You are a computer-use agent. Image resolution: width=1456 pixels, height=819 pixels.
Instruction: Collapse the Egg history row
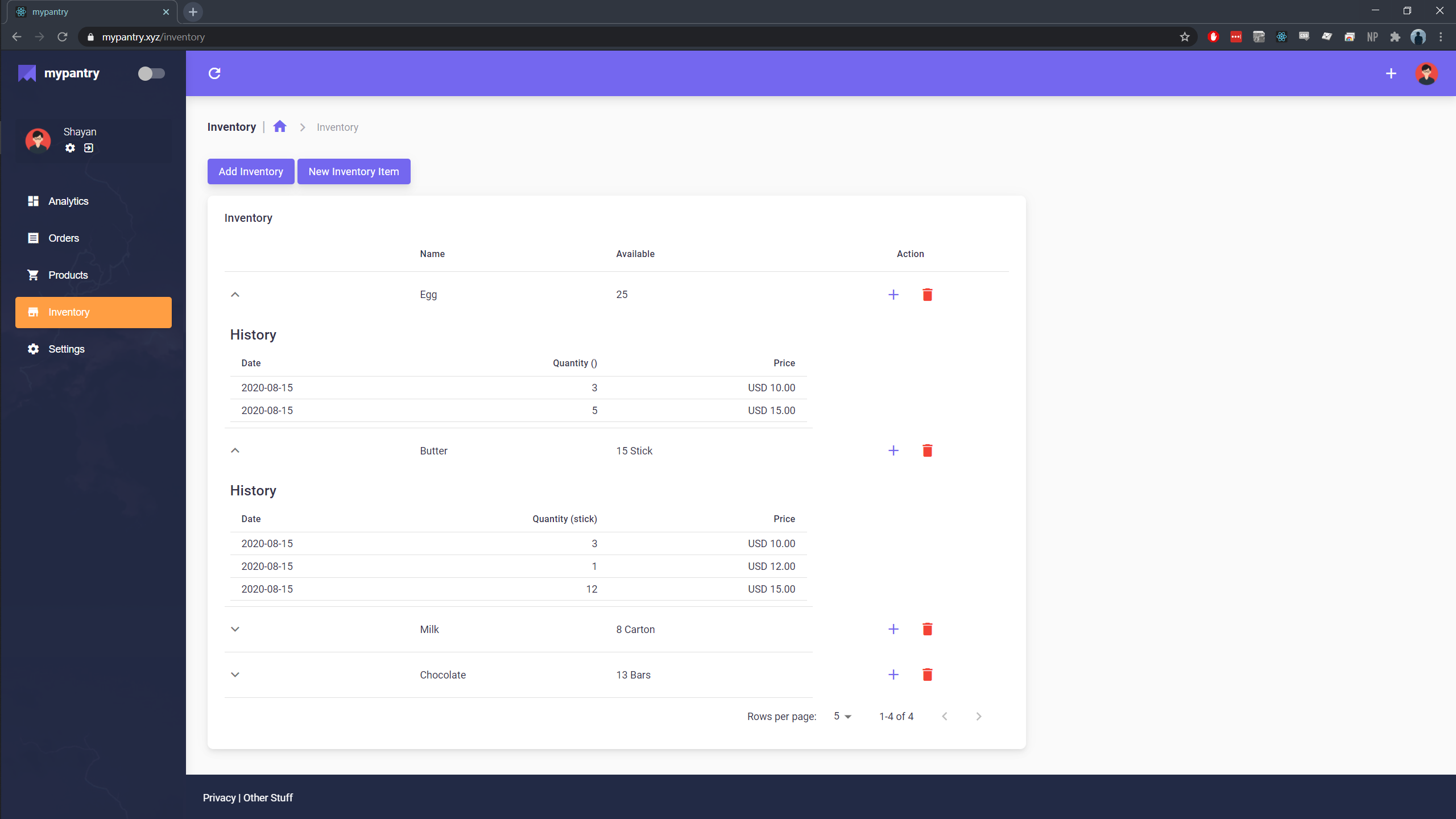tap(235, 295)
